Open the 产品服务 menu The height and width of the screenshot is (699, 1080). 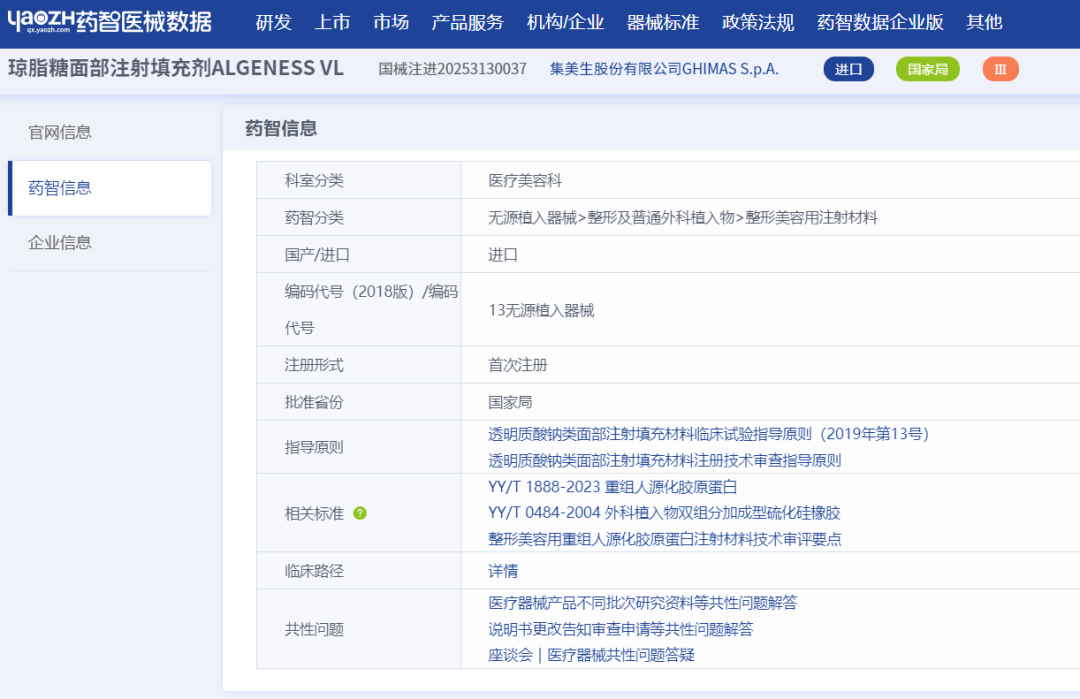tap(468, 22)
